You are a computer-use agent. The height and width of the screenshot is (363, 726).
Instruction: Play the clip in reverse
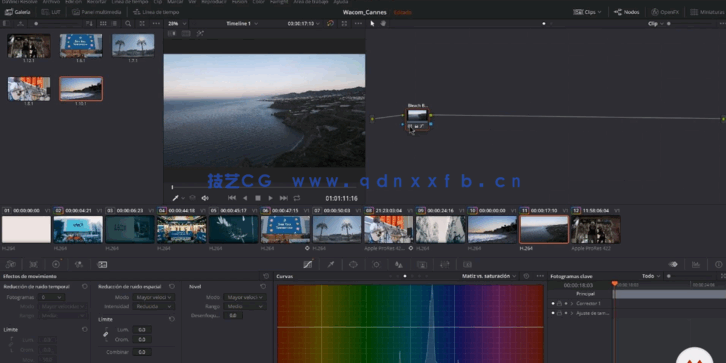click(x=245, y=198)
